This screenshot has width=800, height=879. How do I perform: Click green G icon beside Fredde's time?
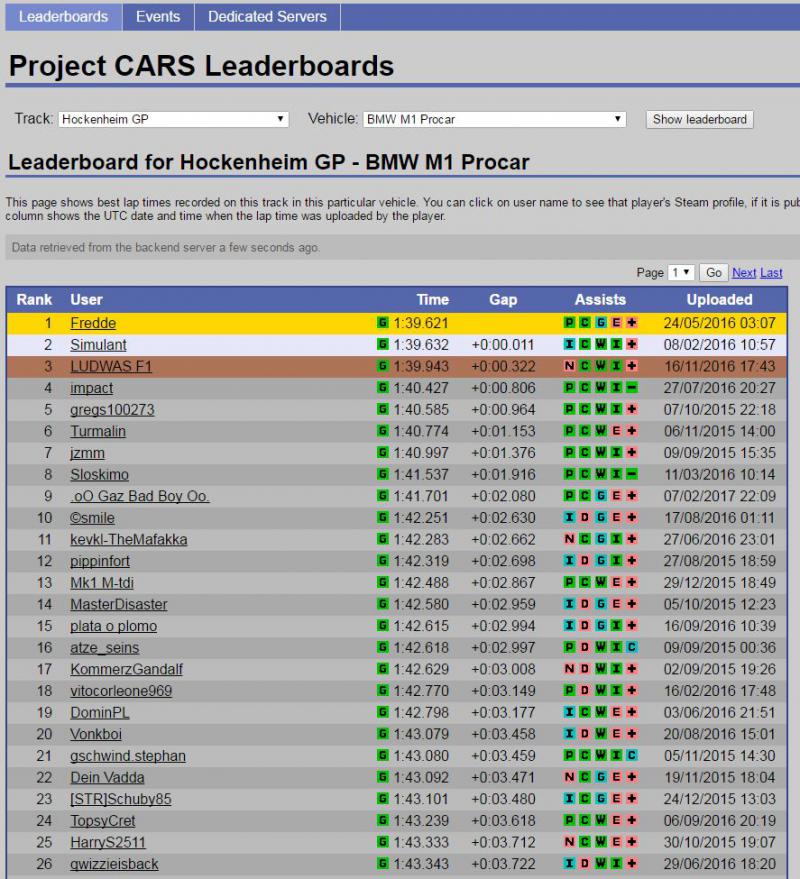tap(383, 322)
